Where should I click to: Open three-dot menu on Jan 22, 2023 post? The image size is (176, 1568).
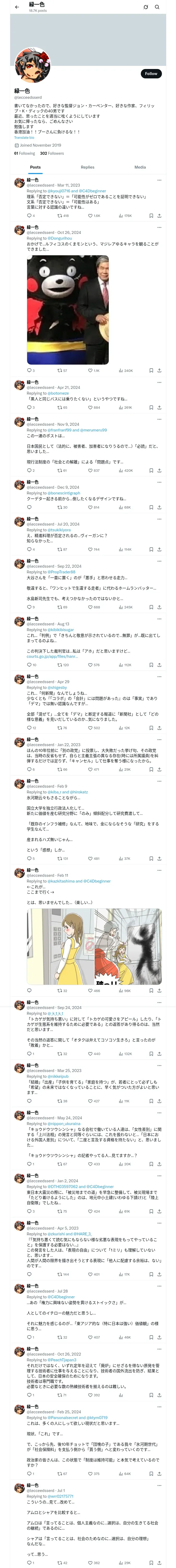coord(159,740)
